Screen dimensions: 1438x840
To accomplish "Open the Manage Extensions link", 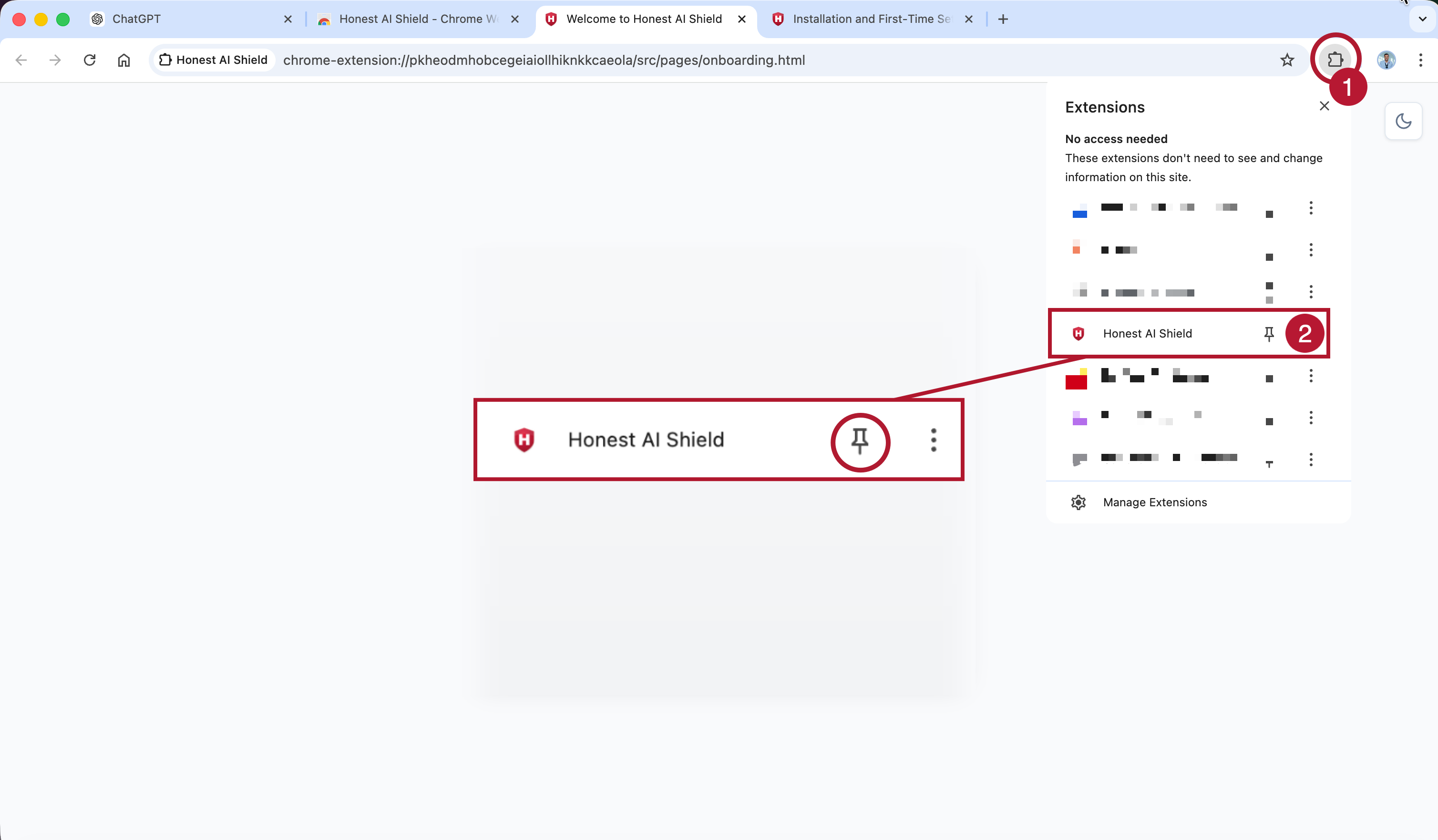I will point(1155,502).
